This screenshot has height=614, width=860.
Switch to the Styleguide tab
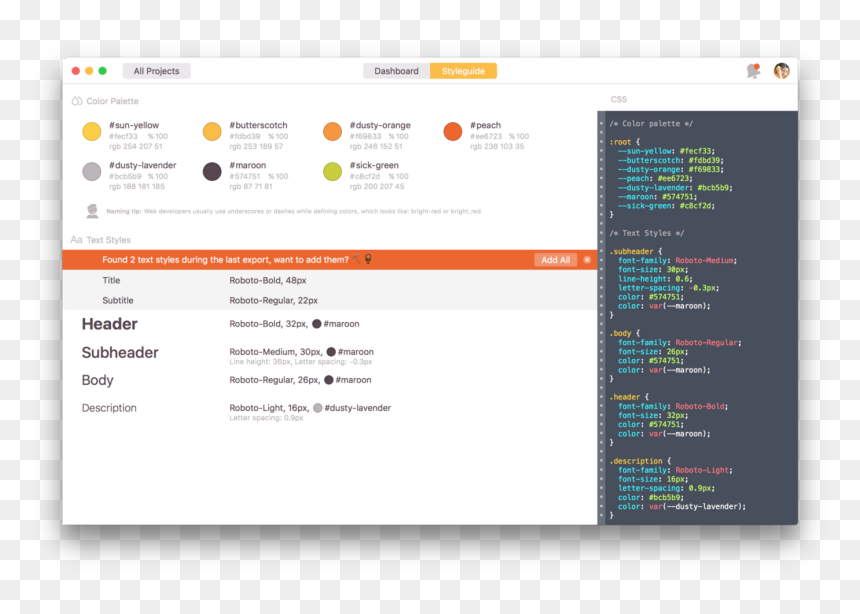pyautogui.click(x=463, y=71)
